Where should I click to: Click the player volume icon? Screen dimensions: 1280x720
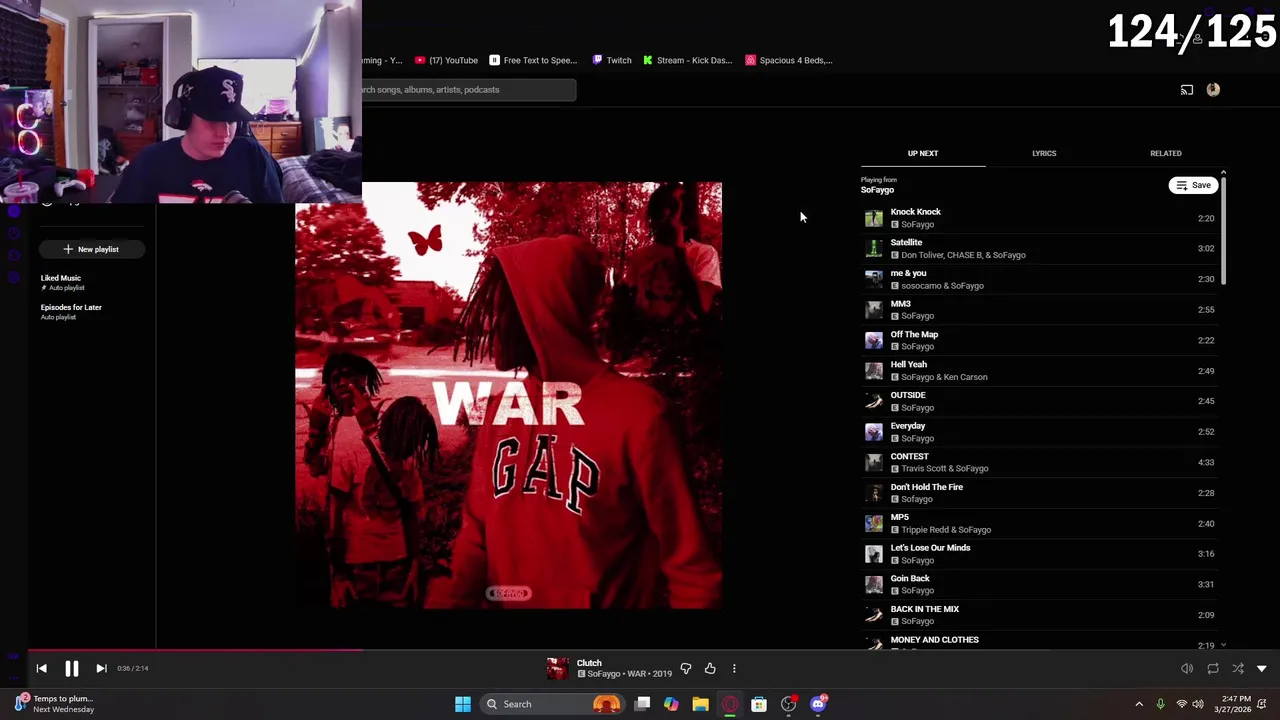click(1187, 668)
